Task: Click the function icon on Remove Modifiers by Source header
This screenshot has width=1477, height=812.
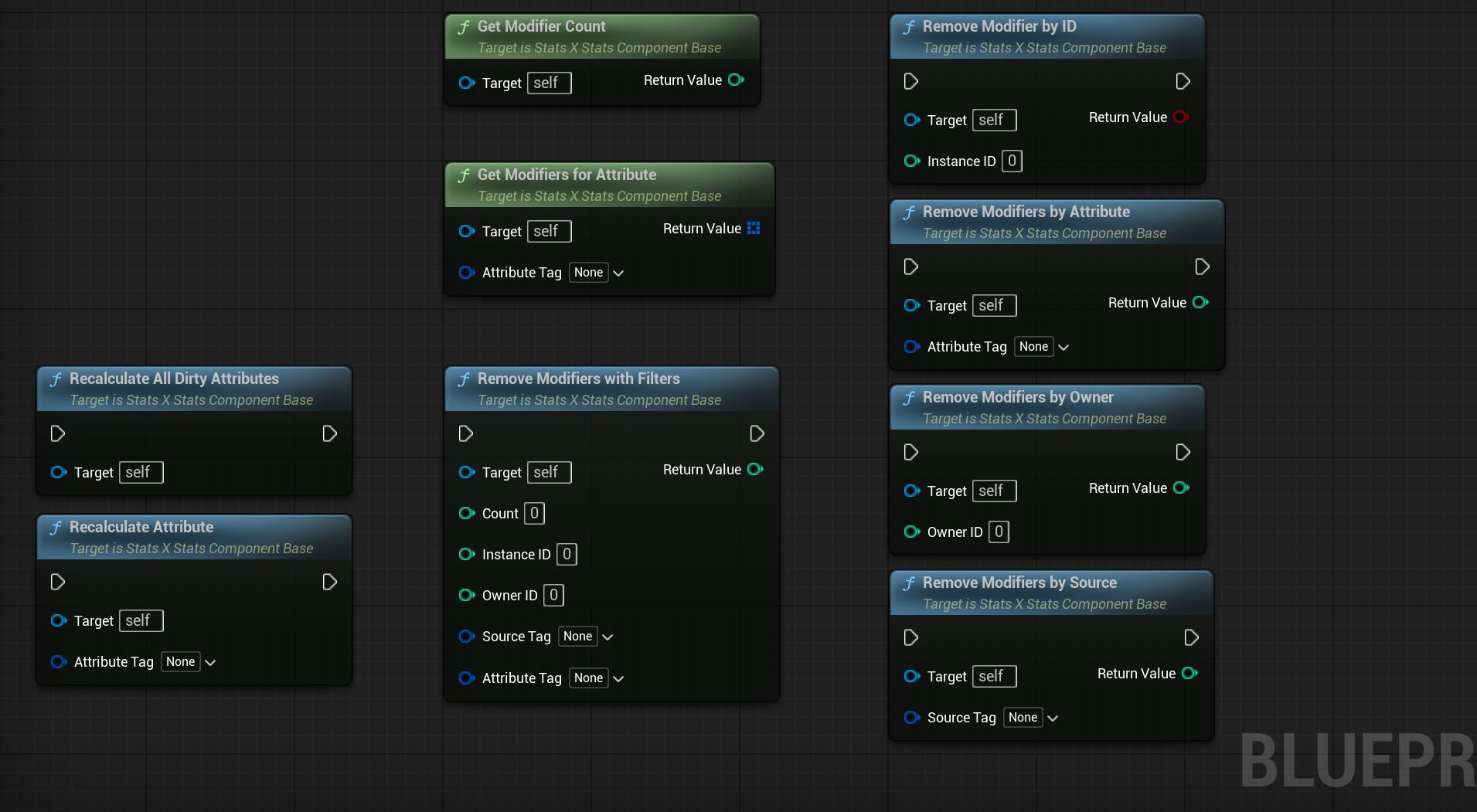Action: [910, 583]
